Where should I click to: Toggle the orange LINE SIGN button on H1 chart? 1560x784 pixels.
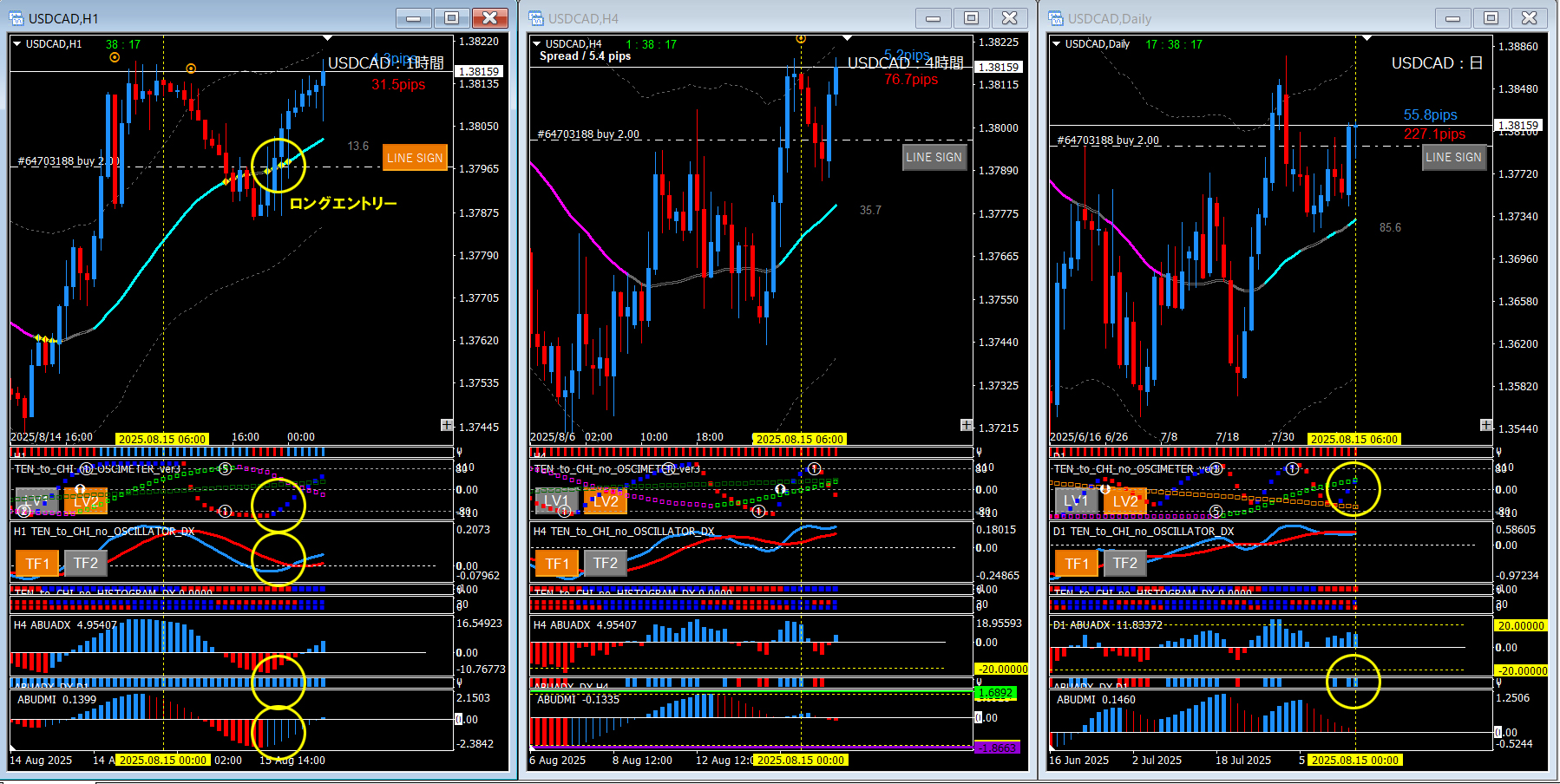pos(415,158)
